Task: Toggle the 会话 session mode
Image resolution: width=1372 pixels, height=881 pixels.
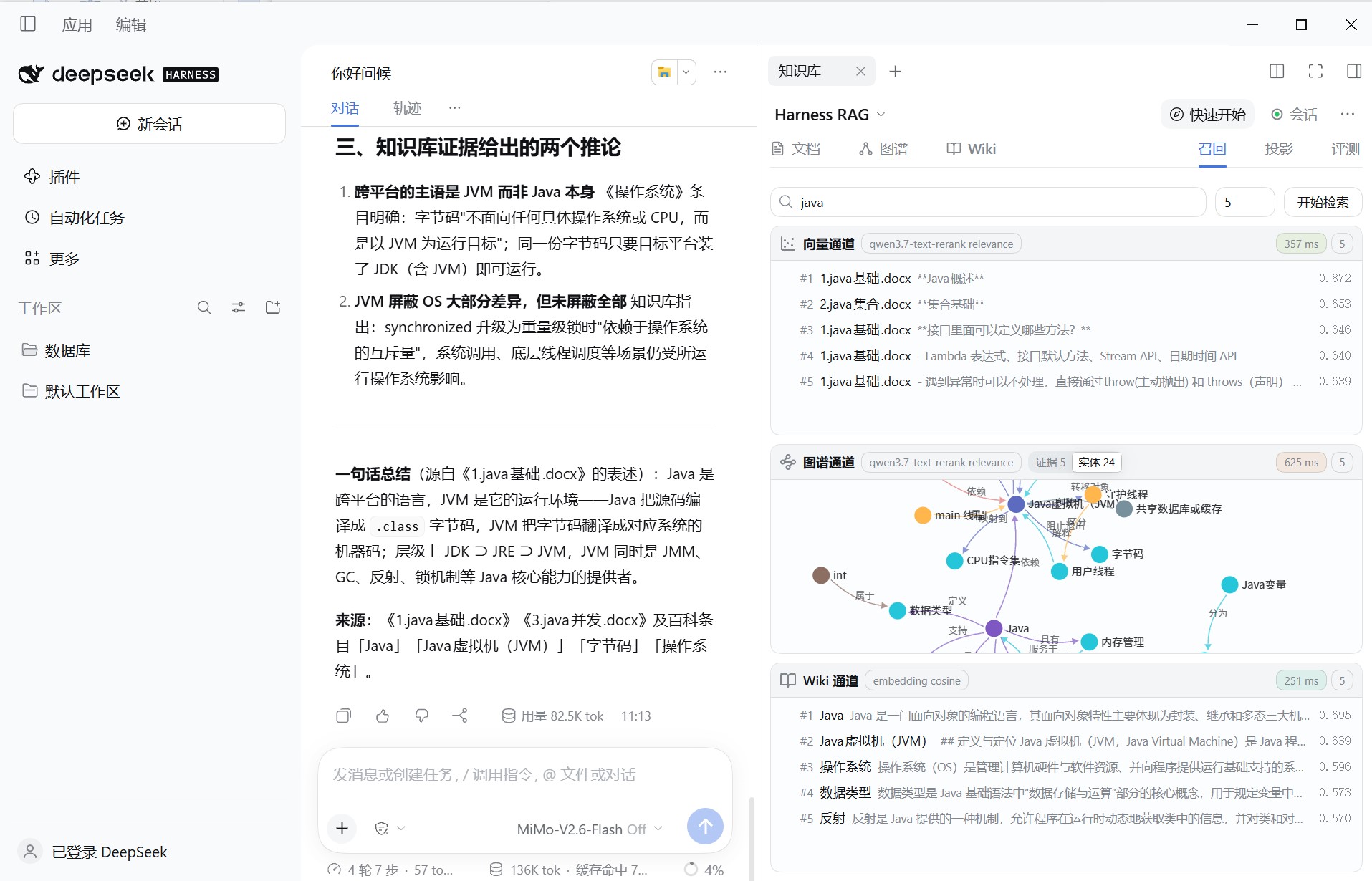Action: tap(1294, 115)
